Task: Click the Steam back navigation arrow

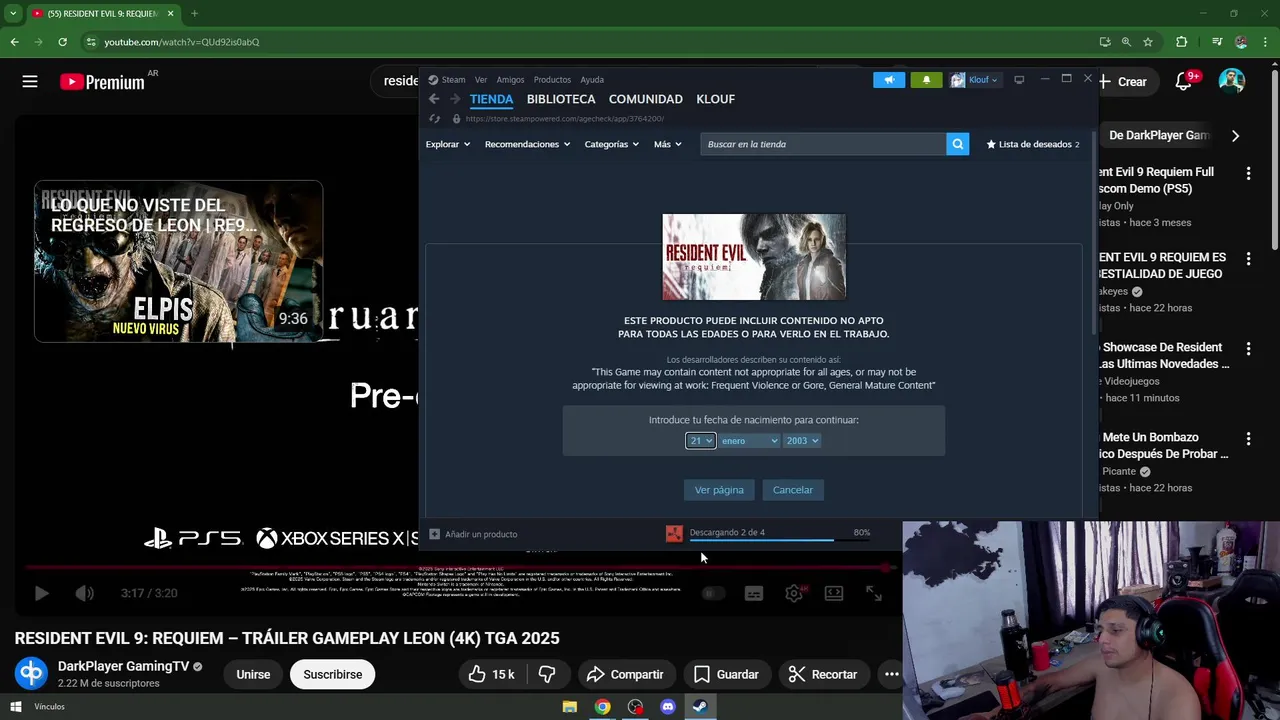Action: pyautogui.click(x=434, y=99)
